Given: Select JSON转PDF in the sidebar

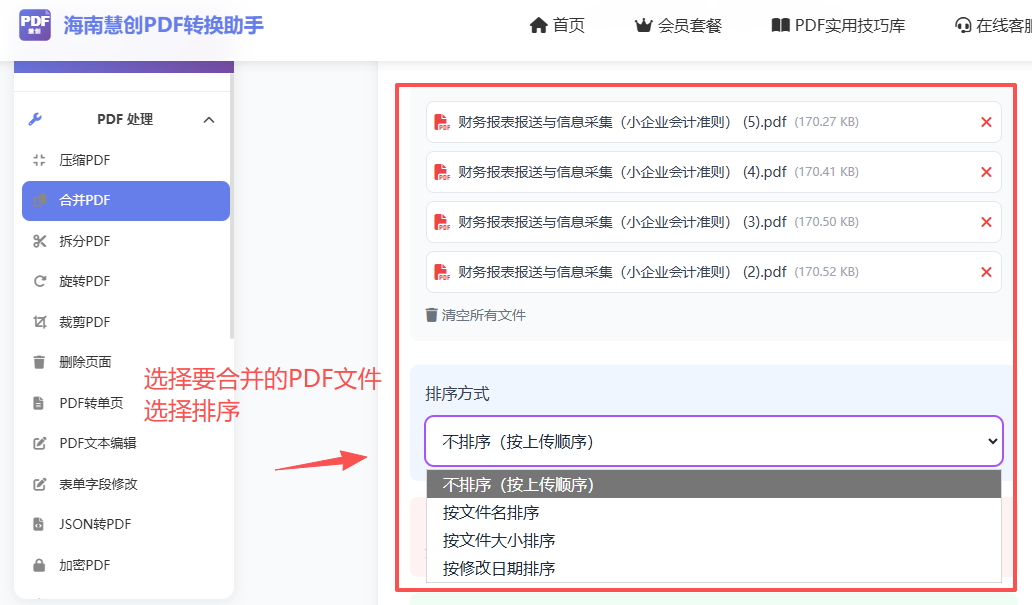Looking at the screenshot, I should pos(126,524).
